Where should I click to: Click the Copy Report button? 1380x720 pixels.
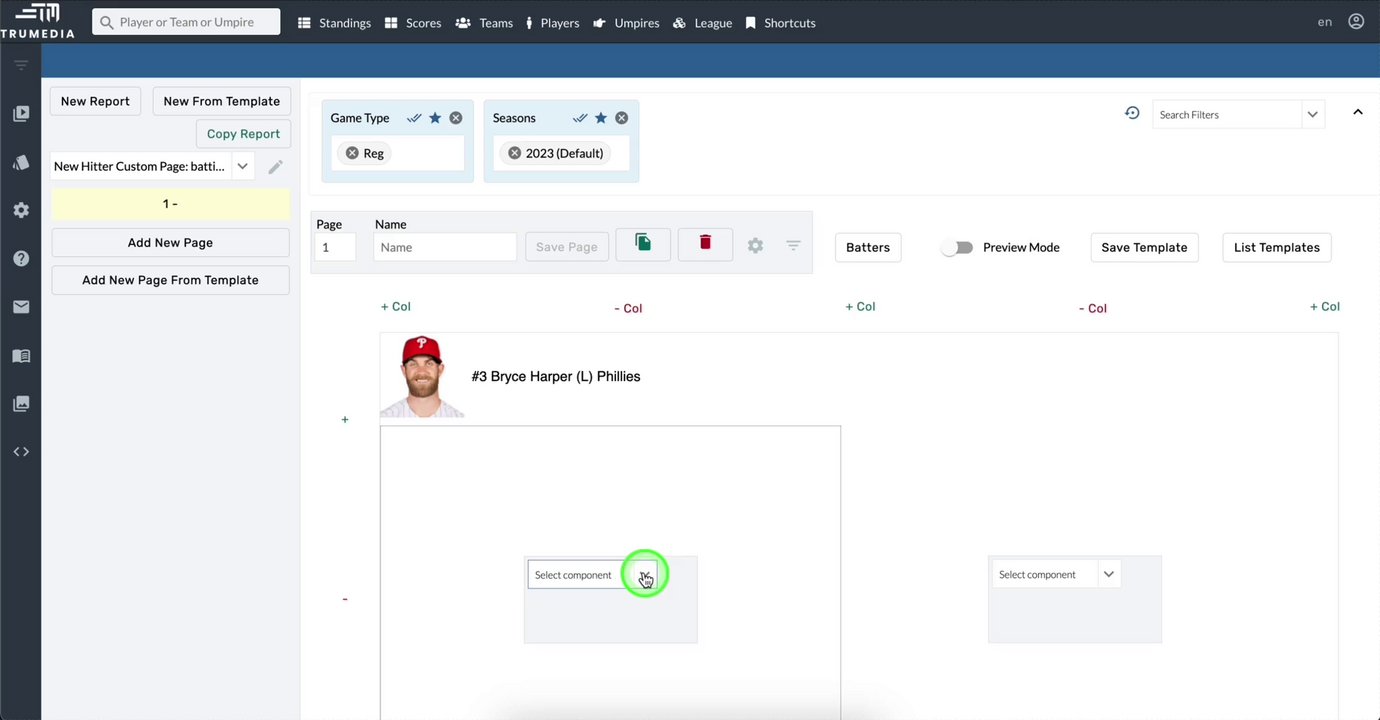click(243, 134)
